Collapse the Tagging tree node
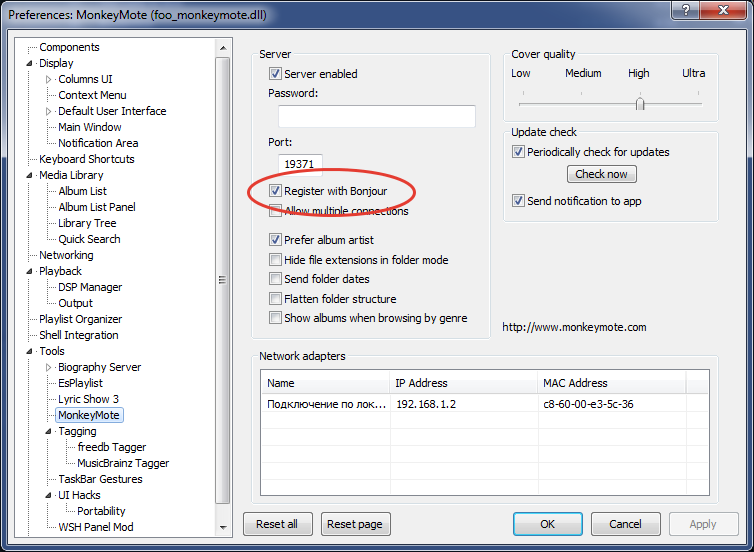Screen dimensions: 754x552 point(49,431)
